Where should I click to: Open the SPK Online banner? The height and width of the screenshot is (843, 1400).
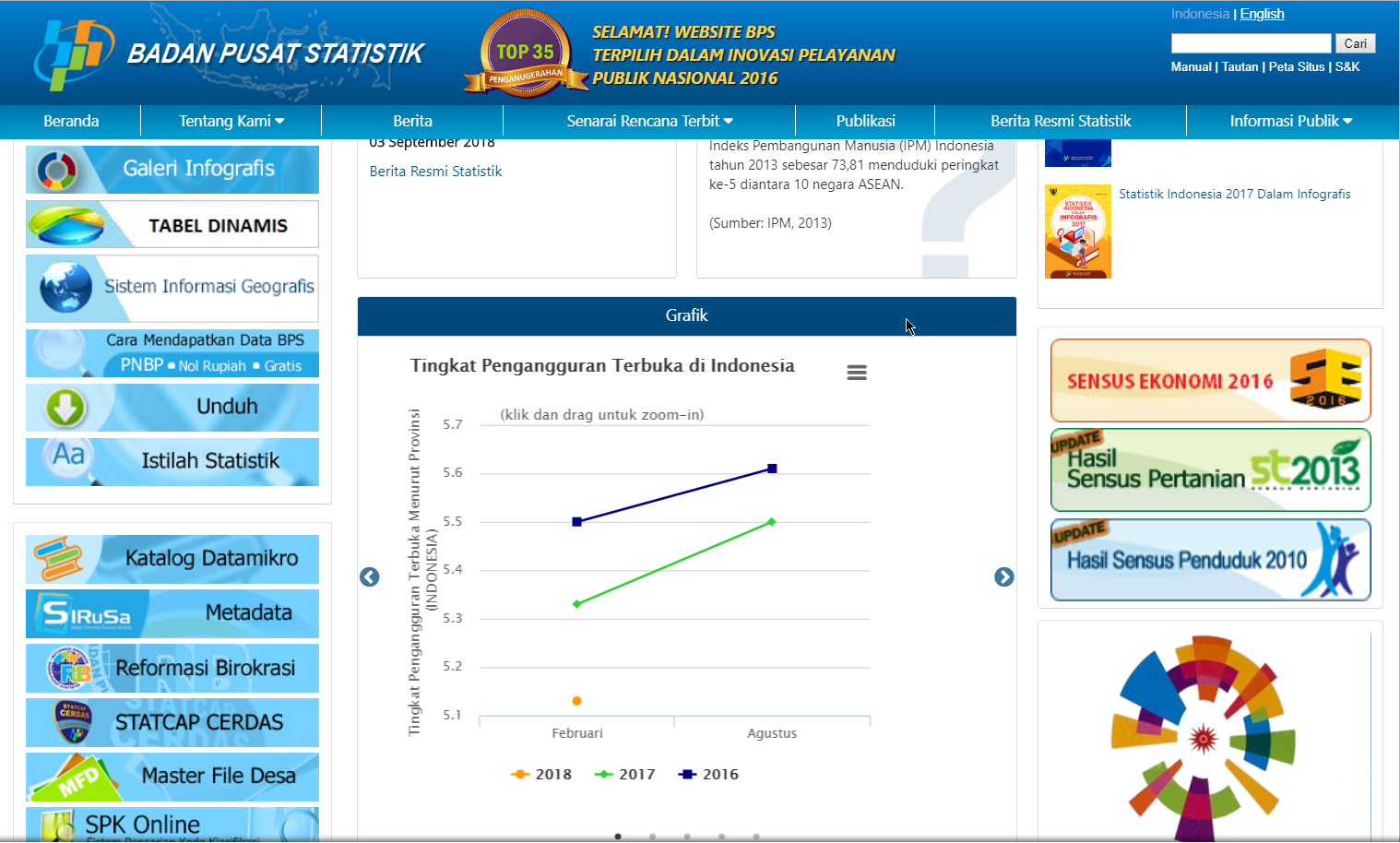(172, 825)
